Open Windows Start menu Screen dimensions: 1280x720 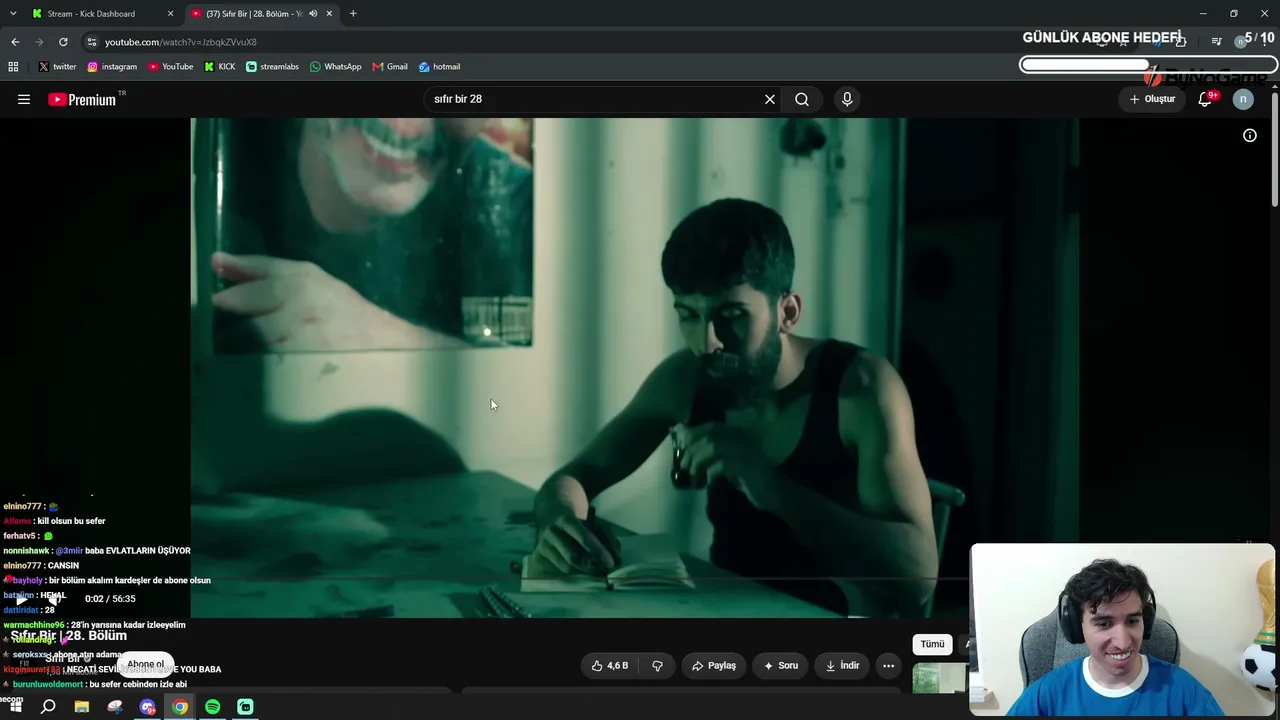tap(15, 707)
